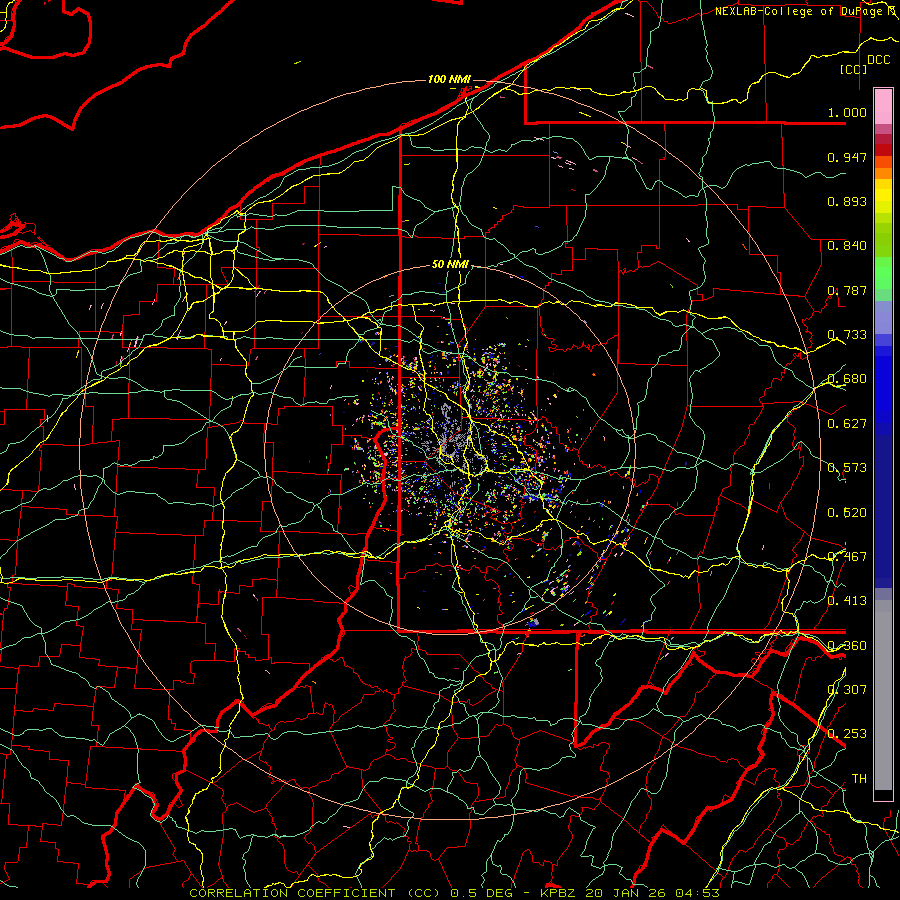The image size is (900, 900).
Task: Click the "KPBZ" radar site identifier
Action: pos(559,893)
